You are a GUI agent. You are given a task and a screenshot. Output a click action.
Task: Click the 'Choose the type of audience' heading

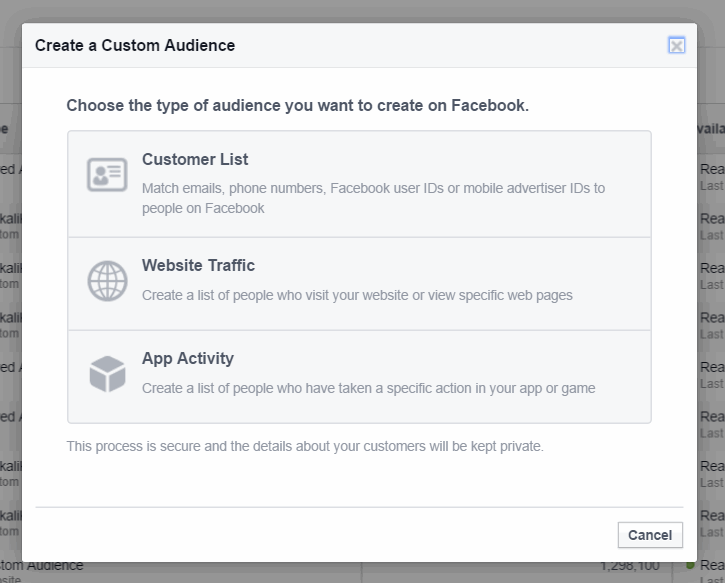pos(297,105)
